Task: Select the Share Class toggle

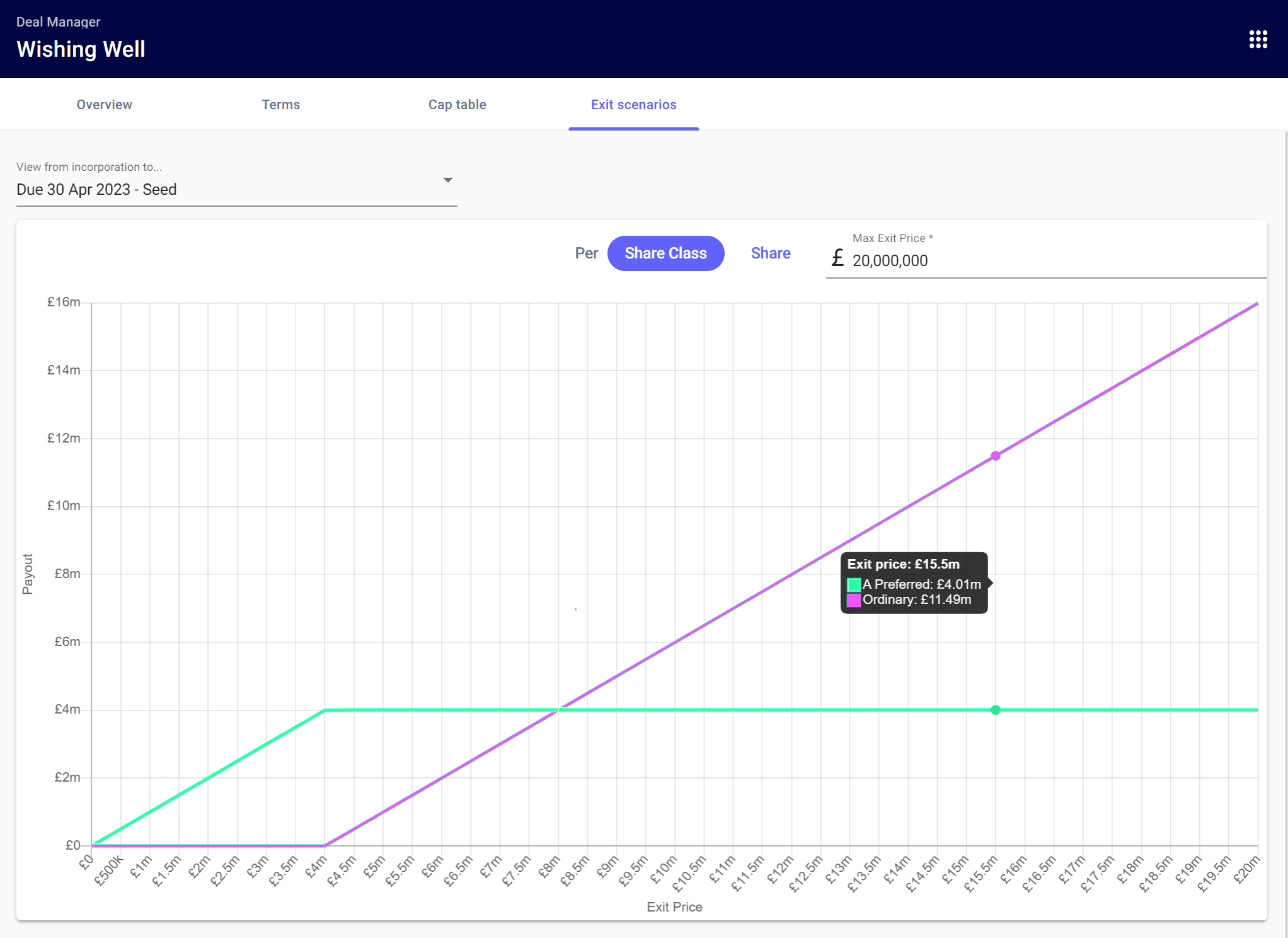Action: coord(665,253)
